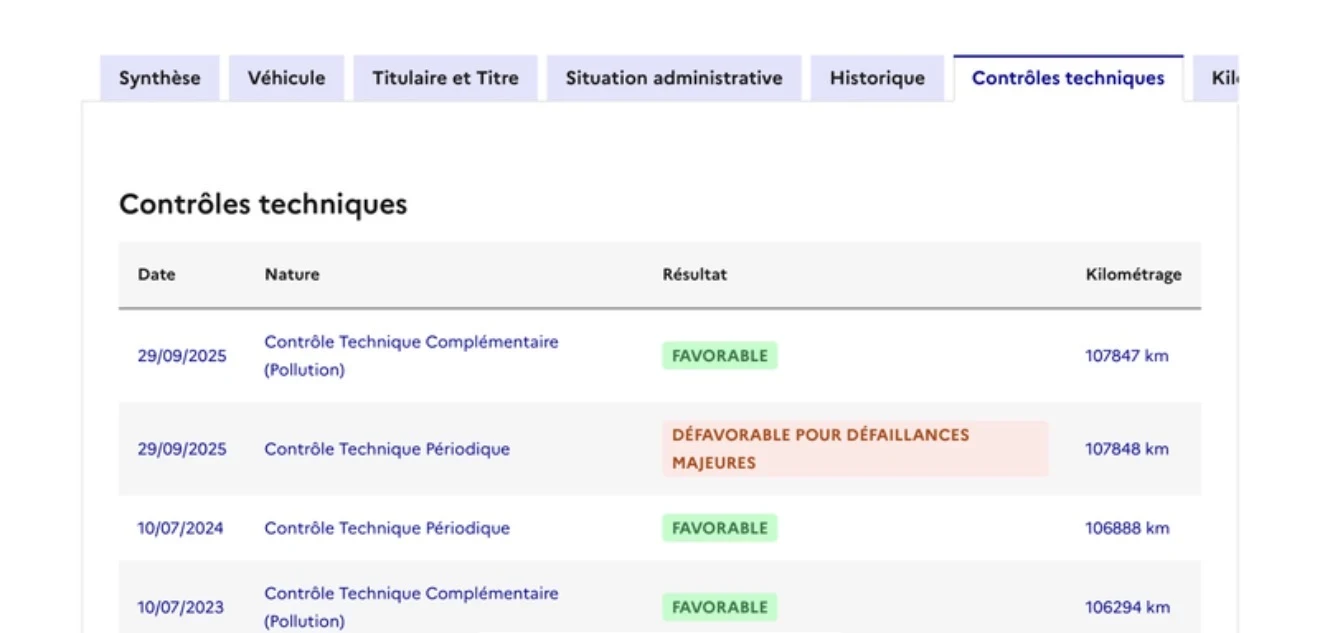The height and width of the screenshot is (633, 1320).
Task: Click the Nature column header
Action: tap(292, 275)
